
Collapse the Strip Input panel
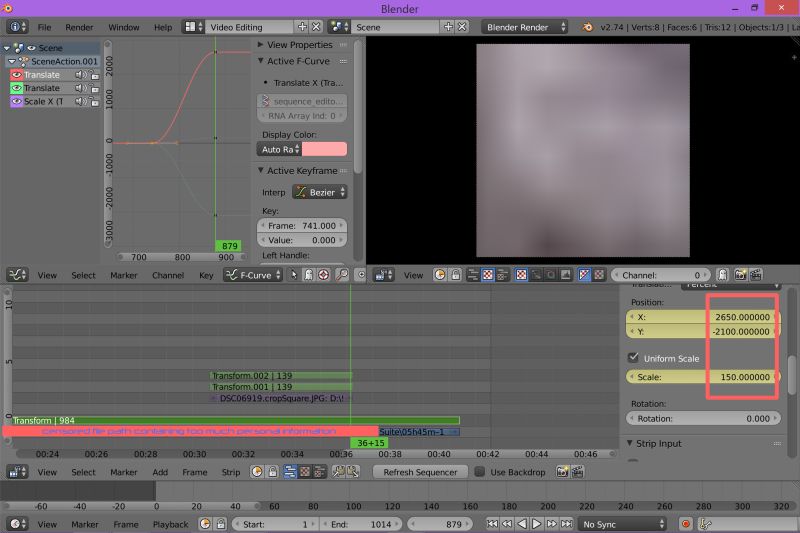pos(630,443)
